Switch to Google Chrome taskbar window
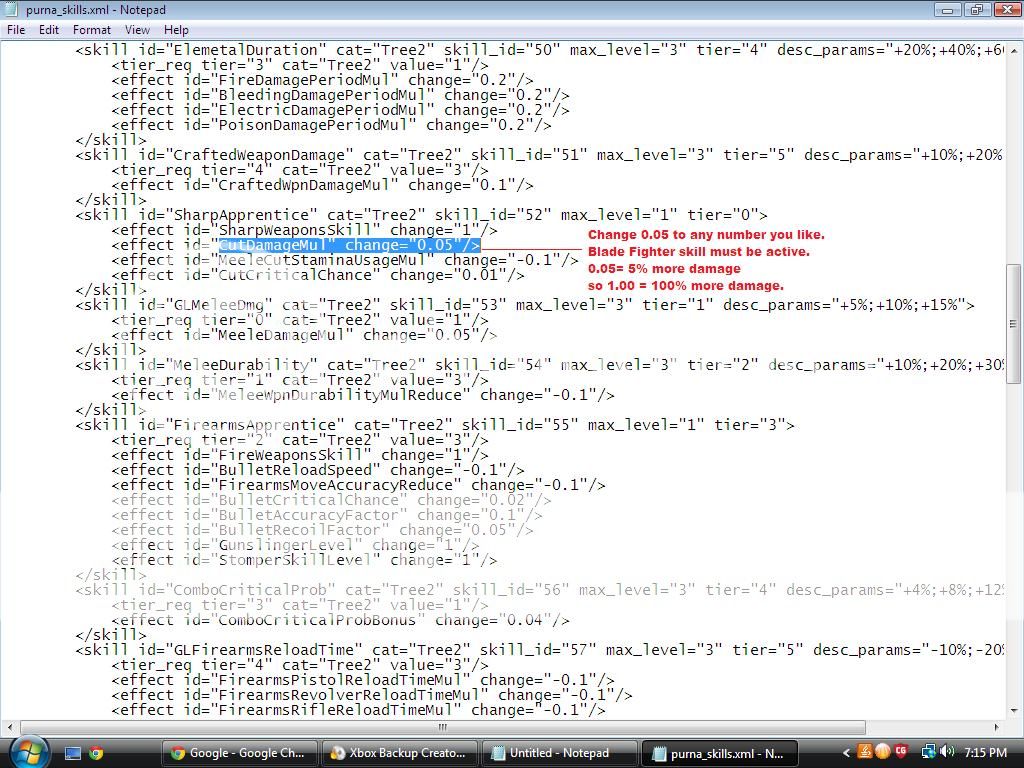This screenshot has width=1024, height=768. pyautogui.click(x=240, y=753)
